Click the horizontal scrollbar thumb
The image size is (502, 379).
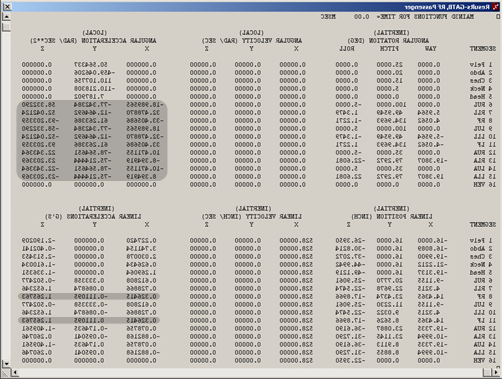coord(487,372)
